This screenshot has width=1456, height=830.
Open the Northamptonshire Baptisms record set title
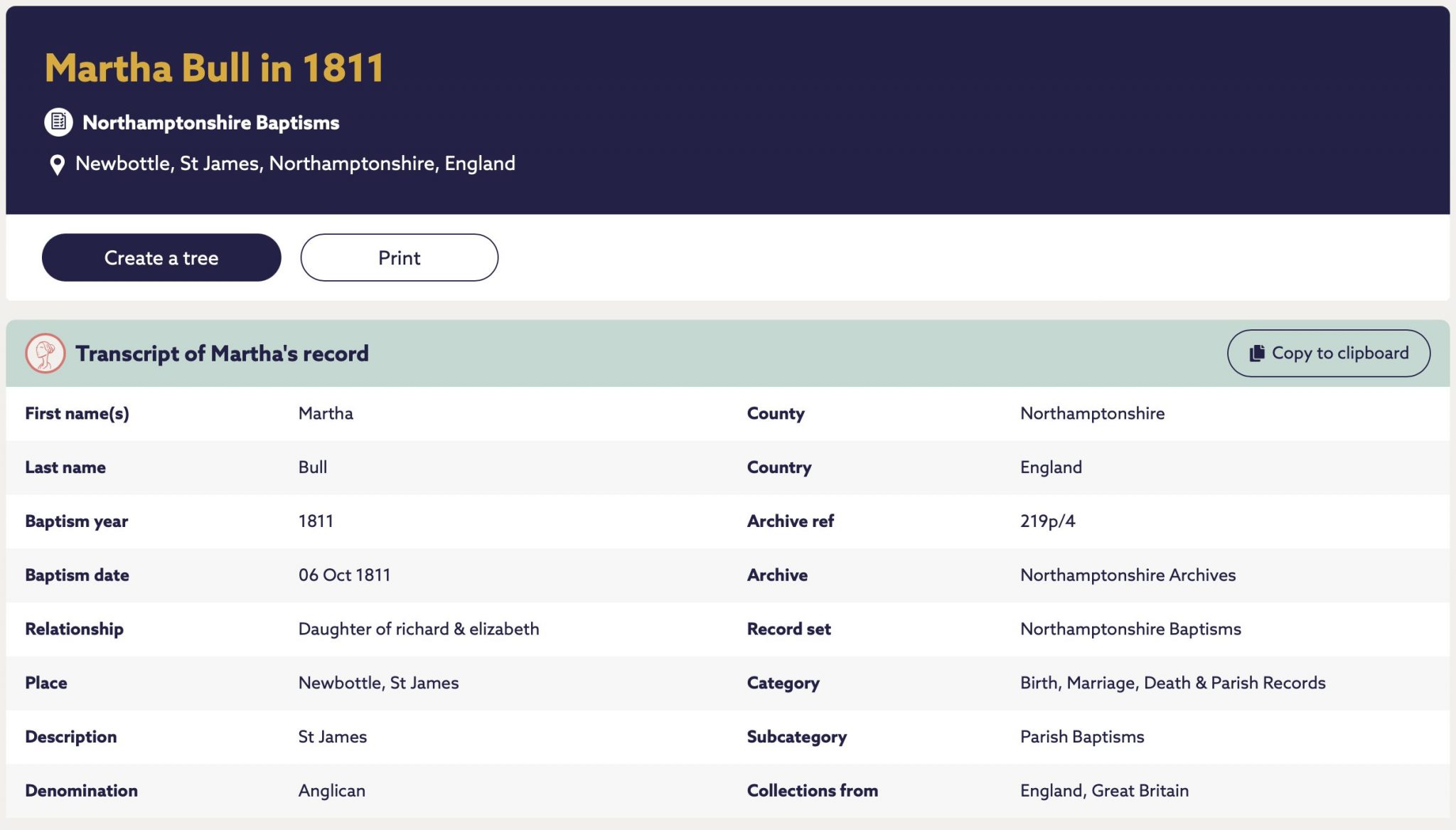click(x=210, y=122)
